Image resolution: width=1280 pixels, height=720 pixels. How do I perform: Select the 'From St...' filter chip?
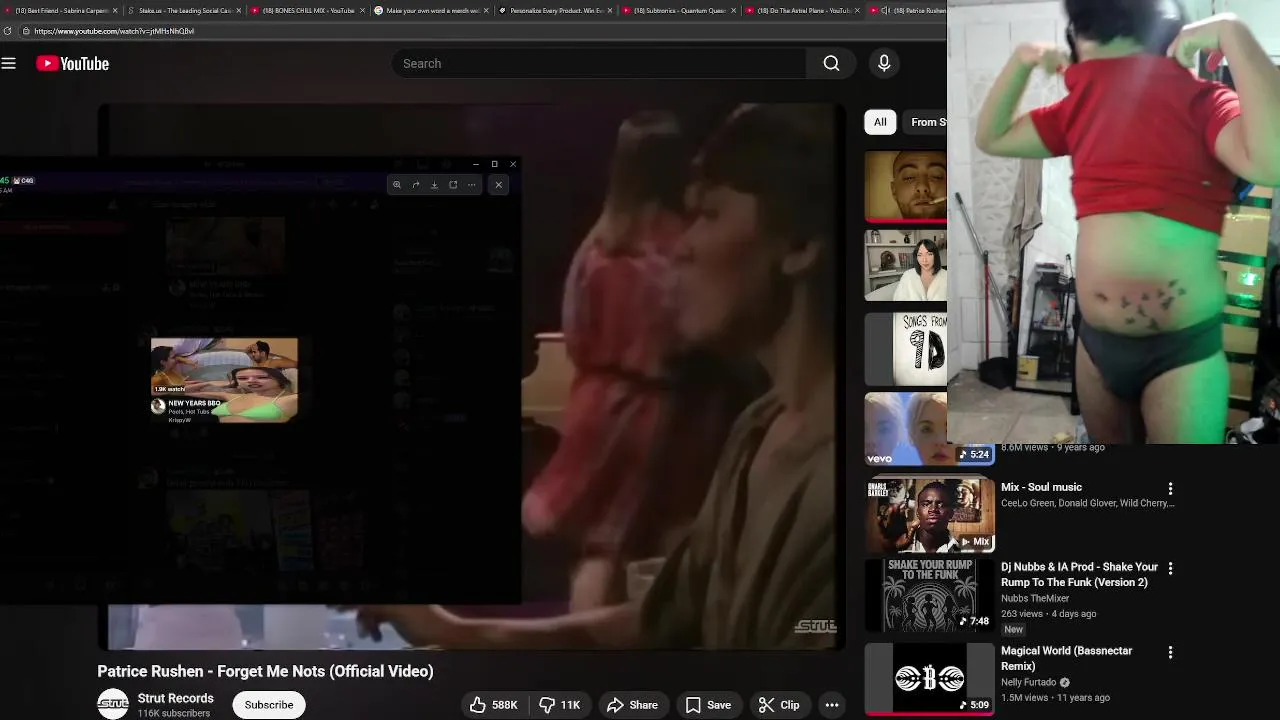(925, 122)
